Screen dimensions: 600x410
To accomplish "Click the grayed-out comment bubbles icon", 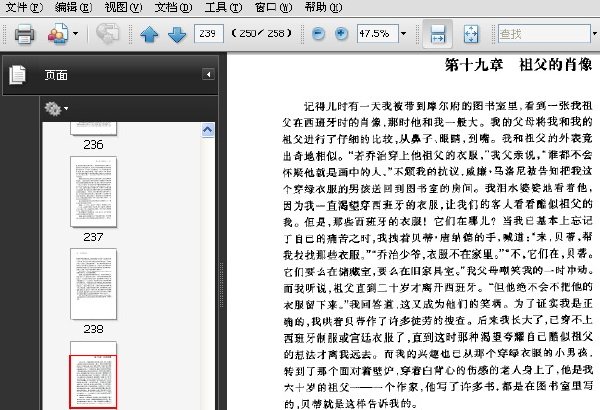I will [108, 33].
